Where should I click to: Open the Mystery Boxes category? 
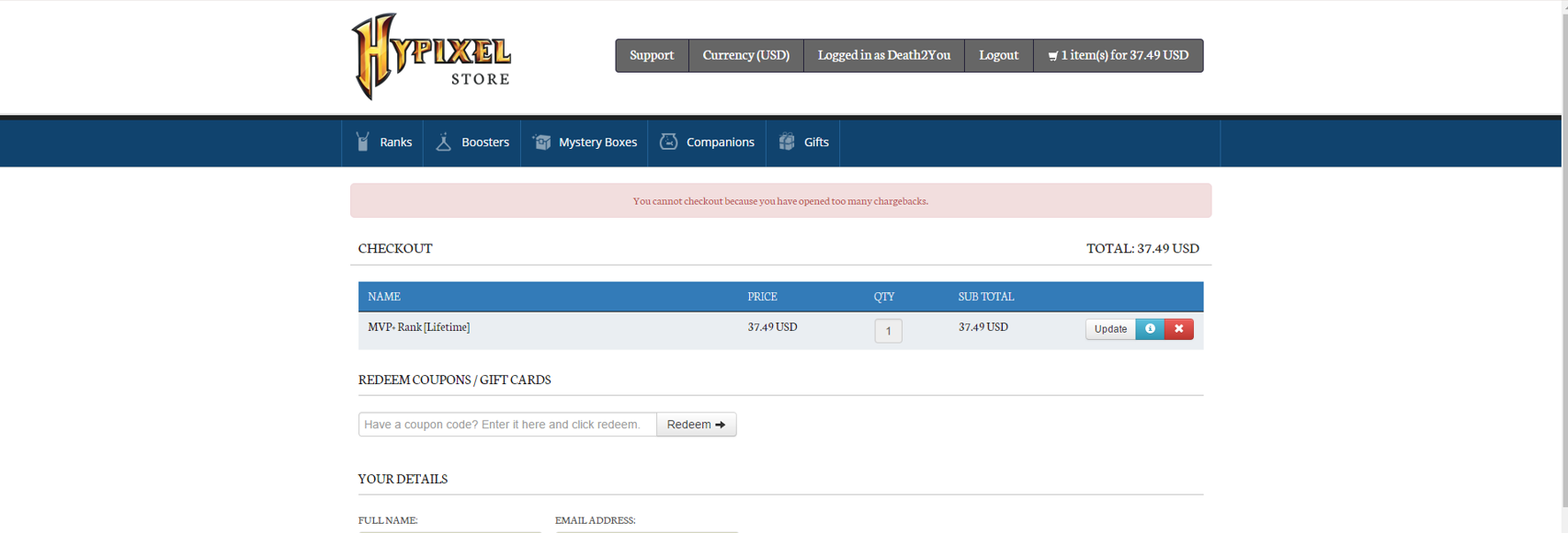point(584,142)
